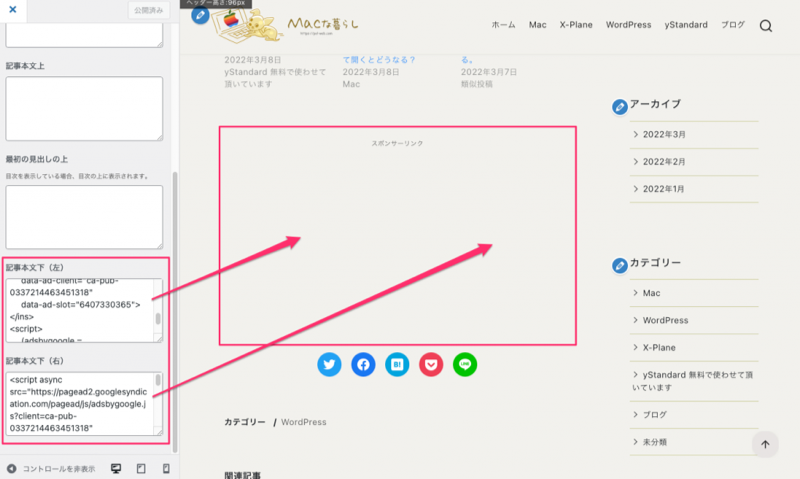Viewport: 800px width, 479px height.
Task: Open the 2022年2月 archive link
Action: coord(664,162)
